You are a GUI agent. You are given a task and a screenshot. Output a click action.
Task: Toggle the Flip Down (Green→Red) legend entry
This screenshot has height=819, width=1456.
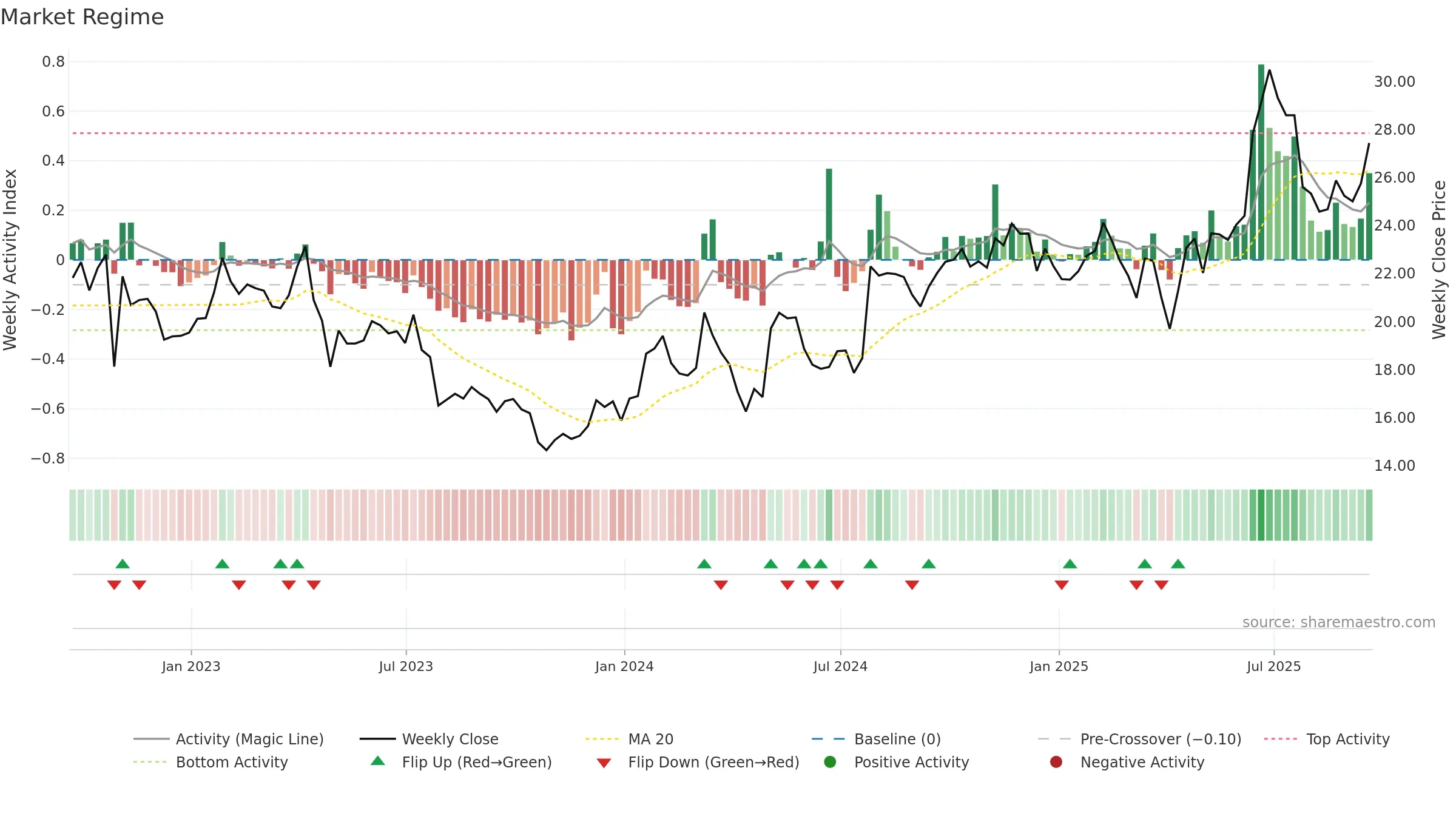pos(698,762)
